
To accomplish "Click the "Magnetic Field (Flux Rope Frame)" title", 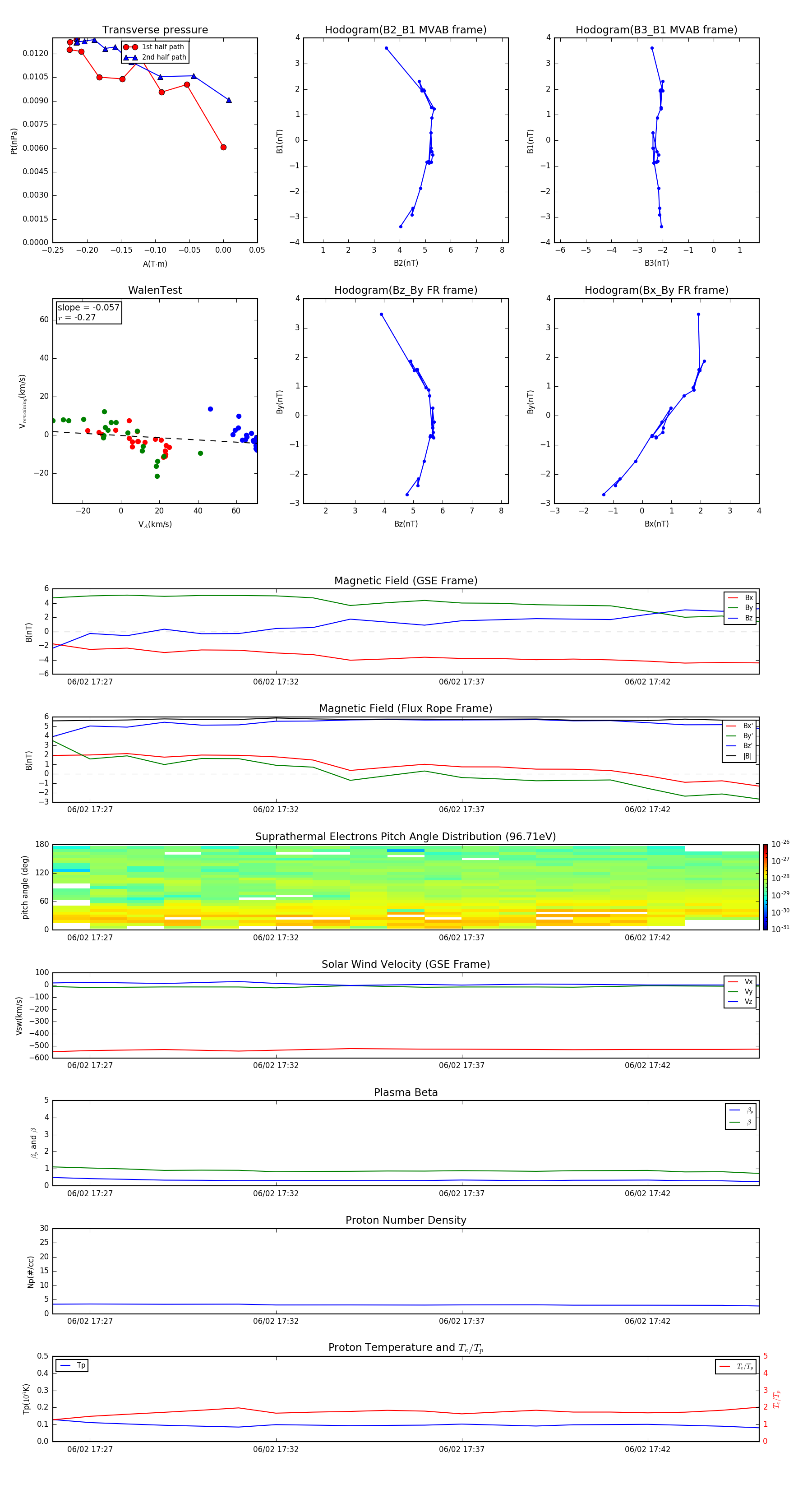I will (406, 709).
